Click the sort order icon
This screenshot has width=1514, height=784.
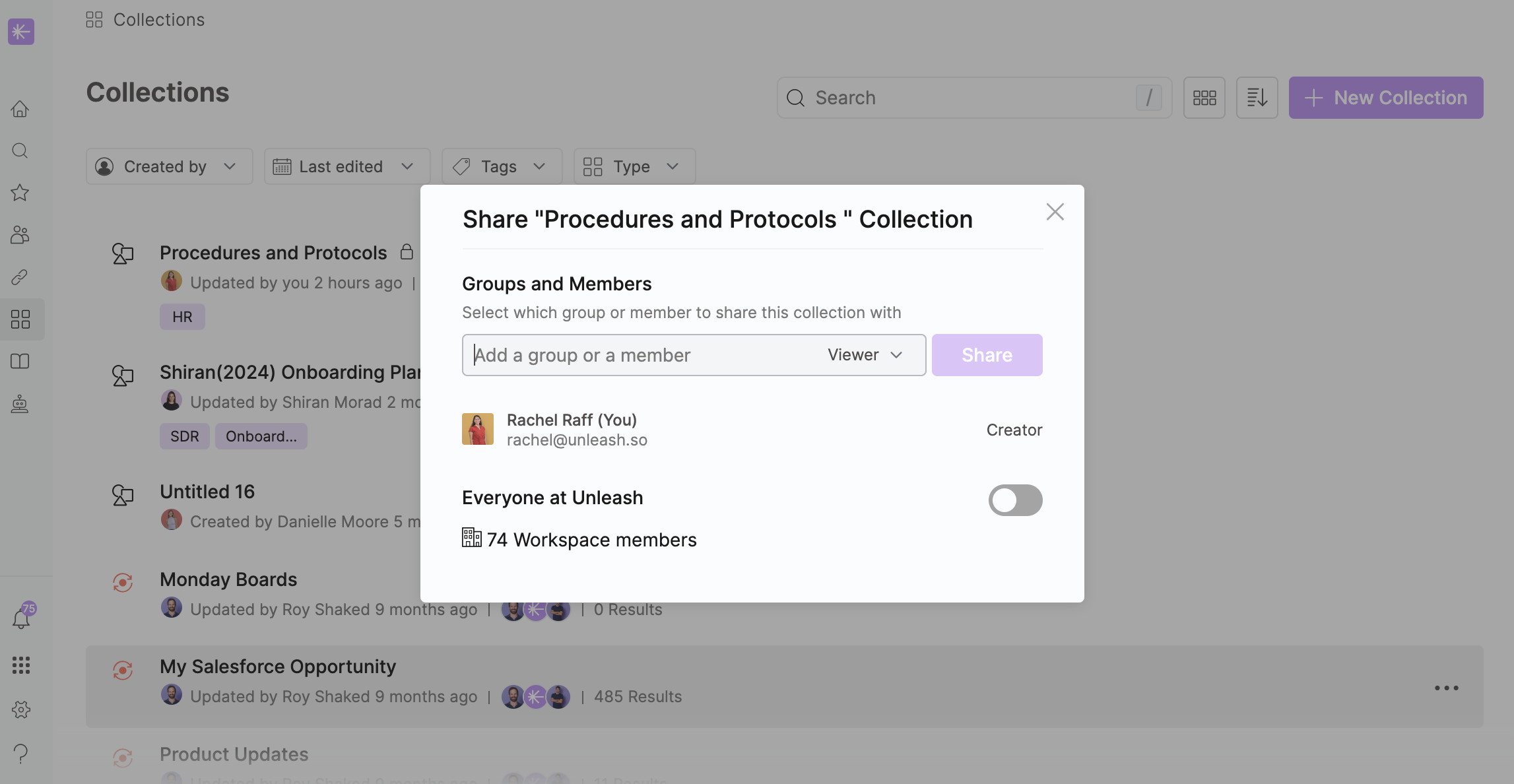click(x=1257, y=98)
